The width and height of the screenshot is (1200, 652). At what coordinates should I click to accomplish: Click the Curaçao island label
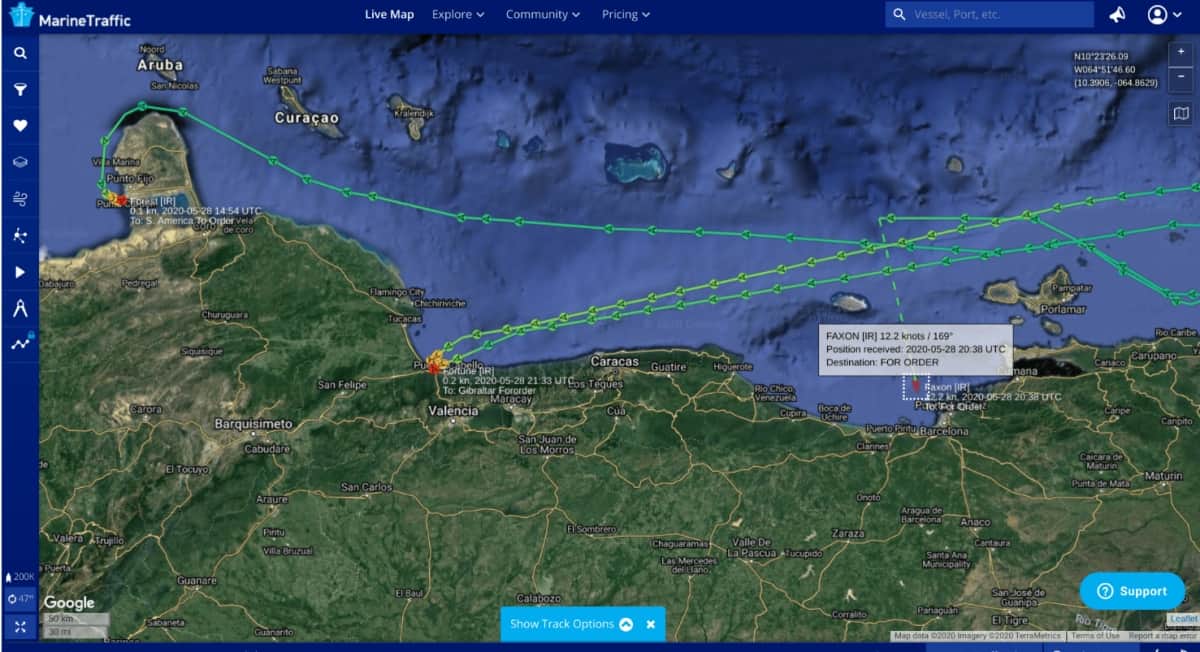pyautogui.click(x=307, y=118)
